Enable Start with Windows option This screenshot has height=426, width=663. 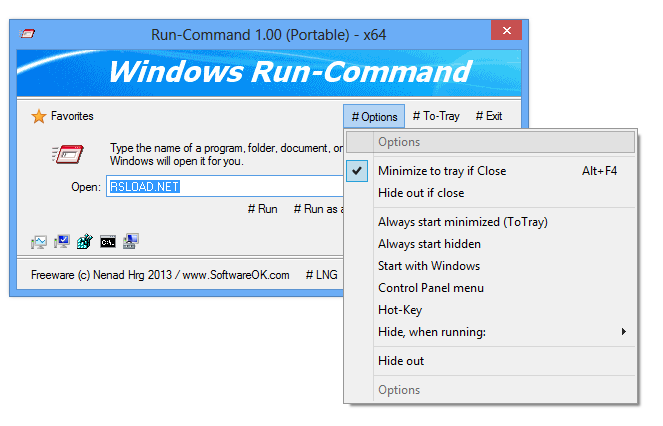tap(490, 266)
